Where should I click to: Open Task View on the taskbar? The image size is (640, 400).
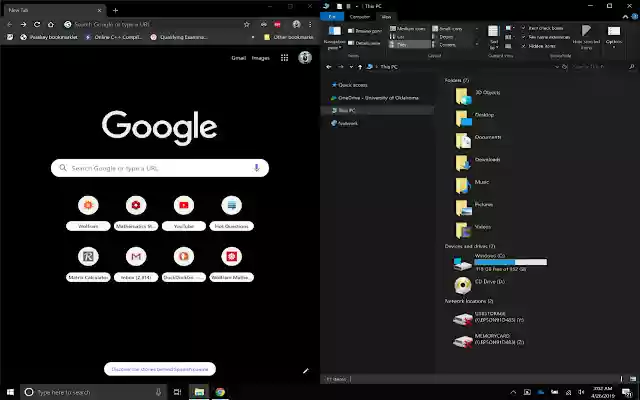(177, 392)
